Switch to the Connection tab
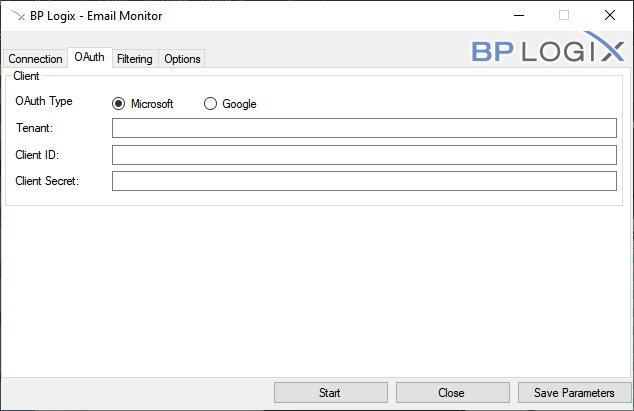The image size is (634, 411). pyautogui.click(x=35, y=59)
